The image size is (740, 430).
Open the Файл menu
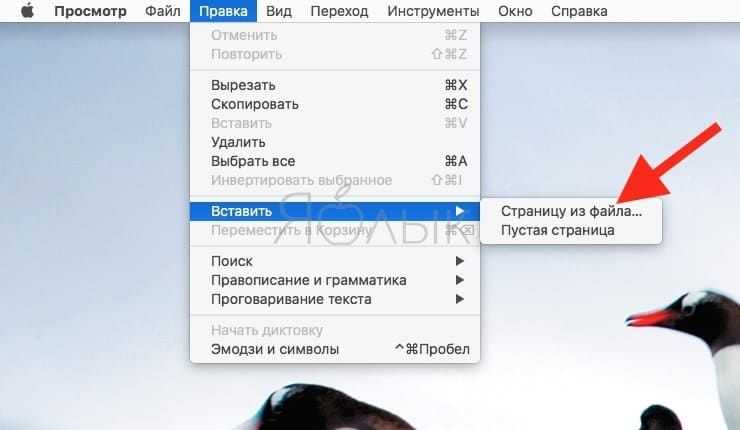[x=162, y=11]
